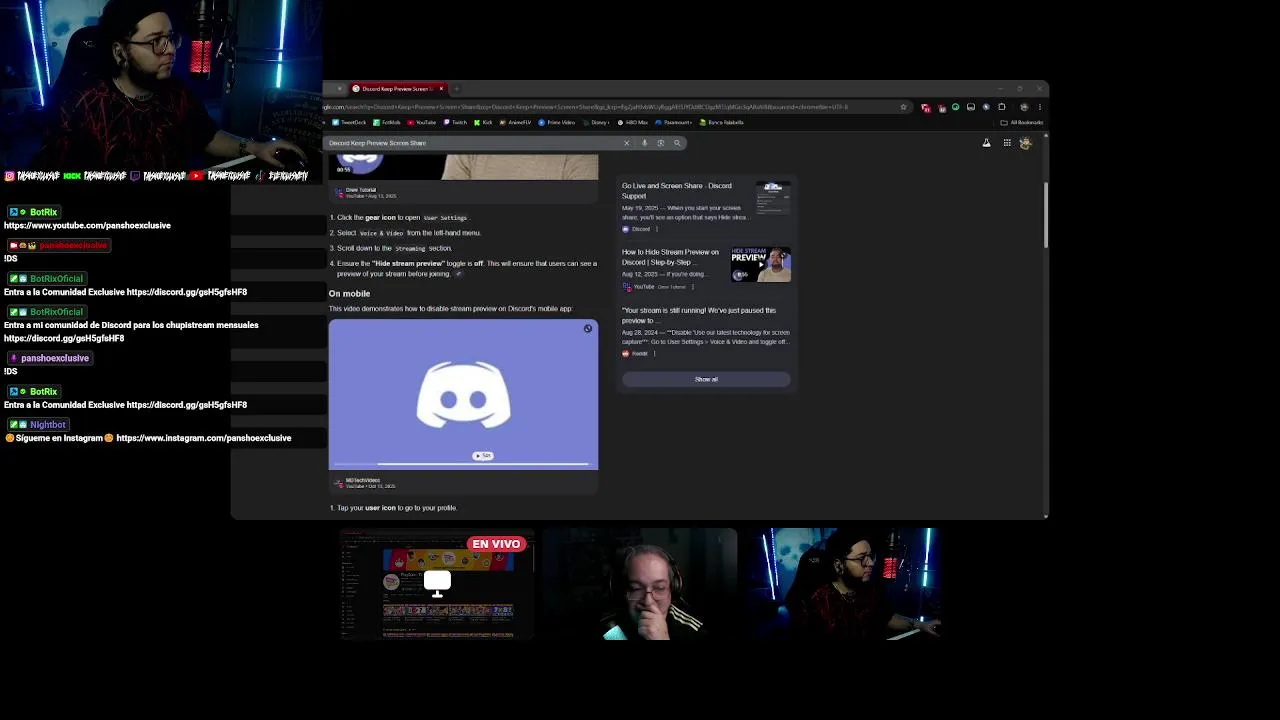Submit search with the magnifier icon
This screenshot has height=720, width=1280.
(x=677, y=143)
